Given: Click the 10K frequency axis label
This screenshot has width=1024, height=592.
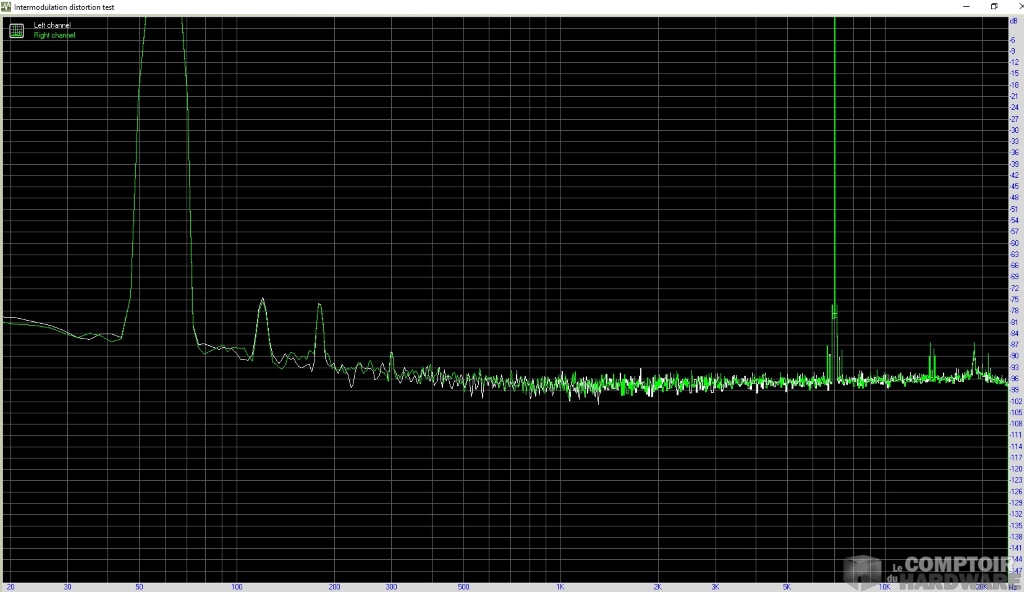Looking at the screenshot, I should [884, 587].
